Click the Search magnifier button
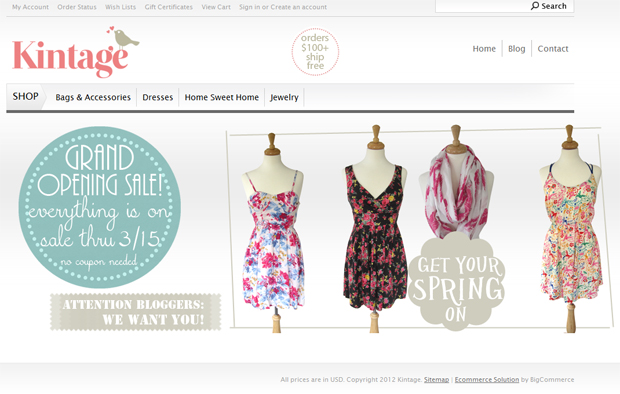620x394 pixels. (548, 6)
